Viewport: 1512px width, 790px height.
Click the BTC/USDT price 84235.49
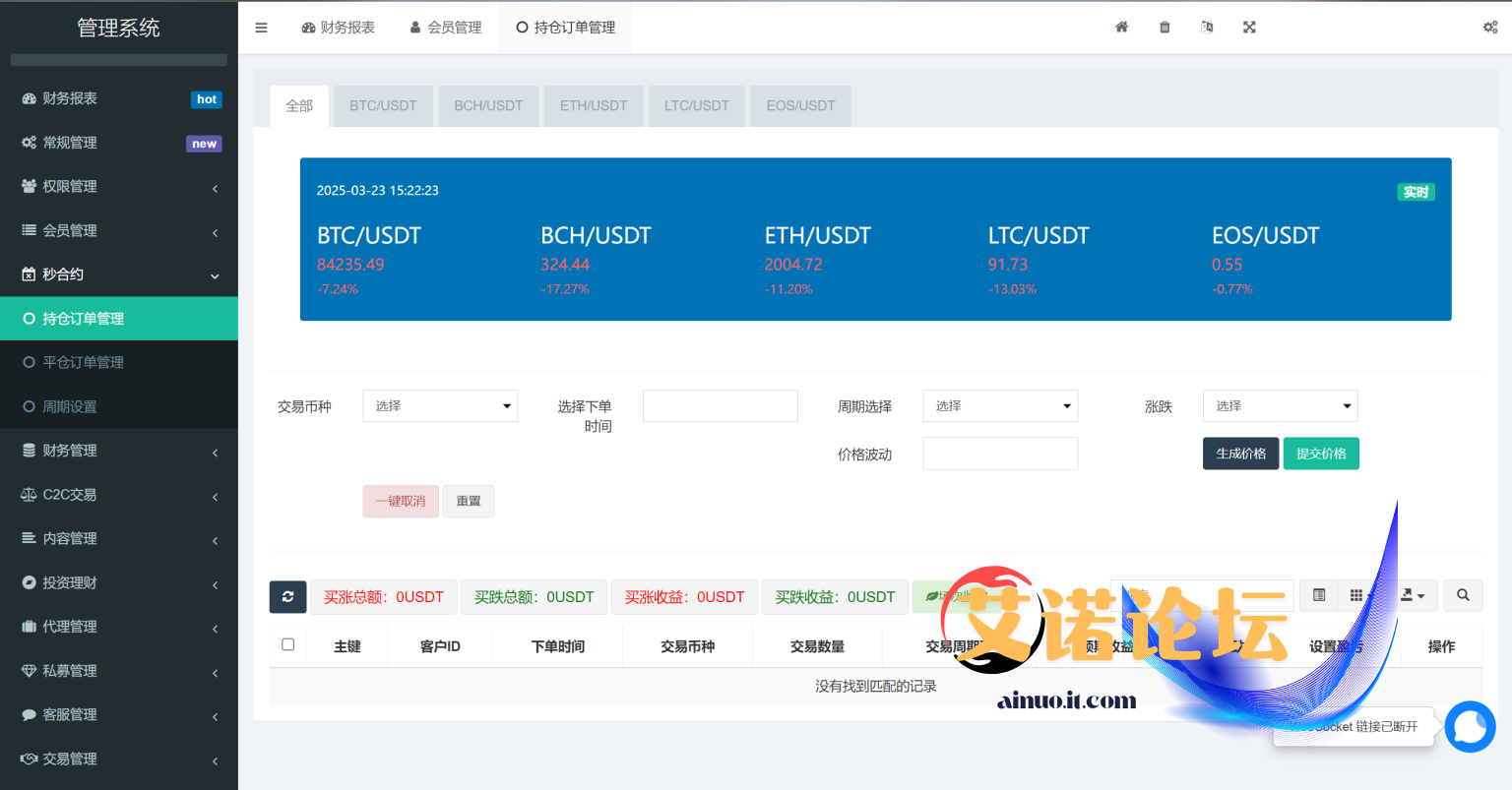(350, 265)
